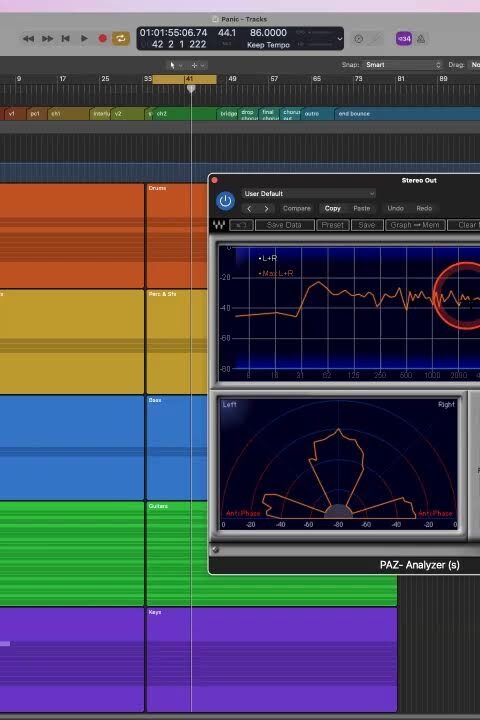Screen dimensions: 480x720
Task: Select the orange Drums region
Action: [176, 236]
